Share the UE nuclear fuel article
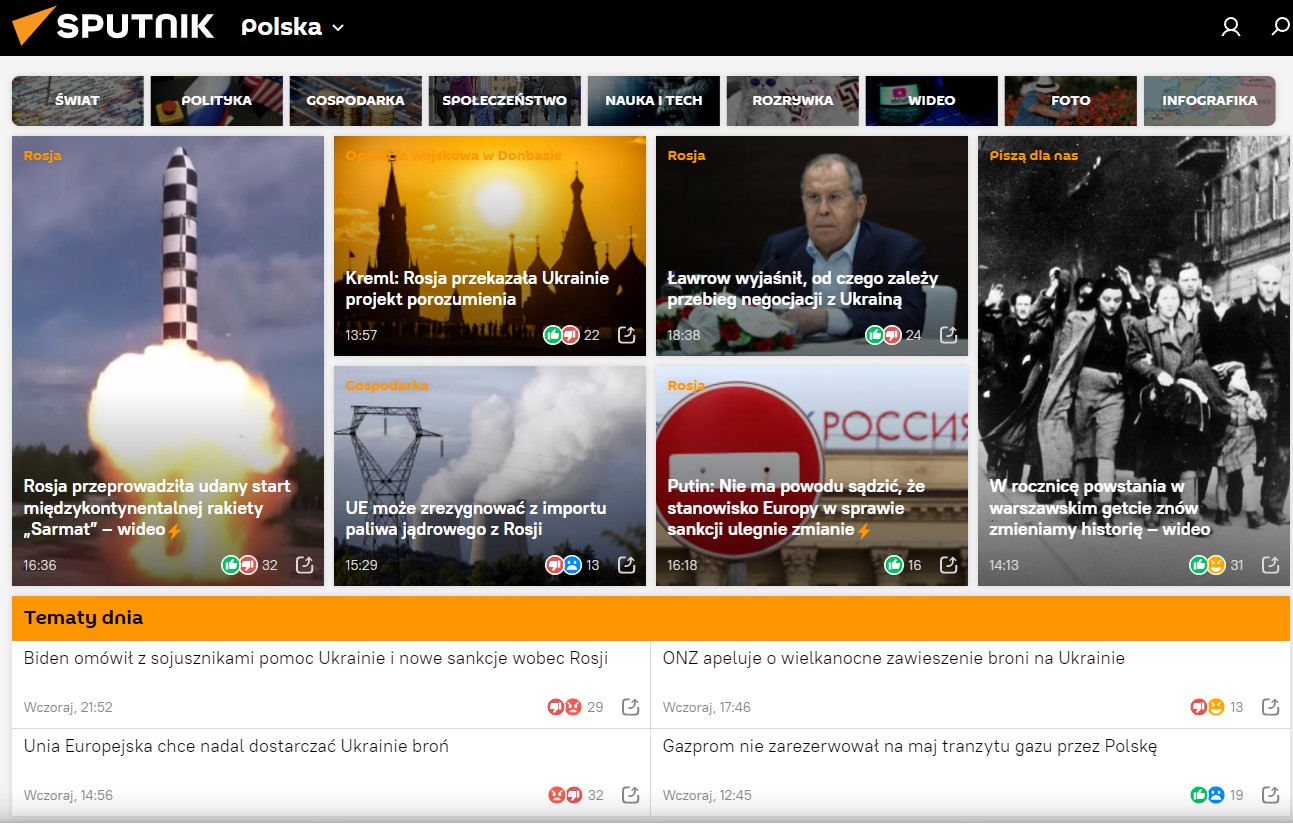This screenshot has width=1293, height=825. point(627,565)
